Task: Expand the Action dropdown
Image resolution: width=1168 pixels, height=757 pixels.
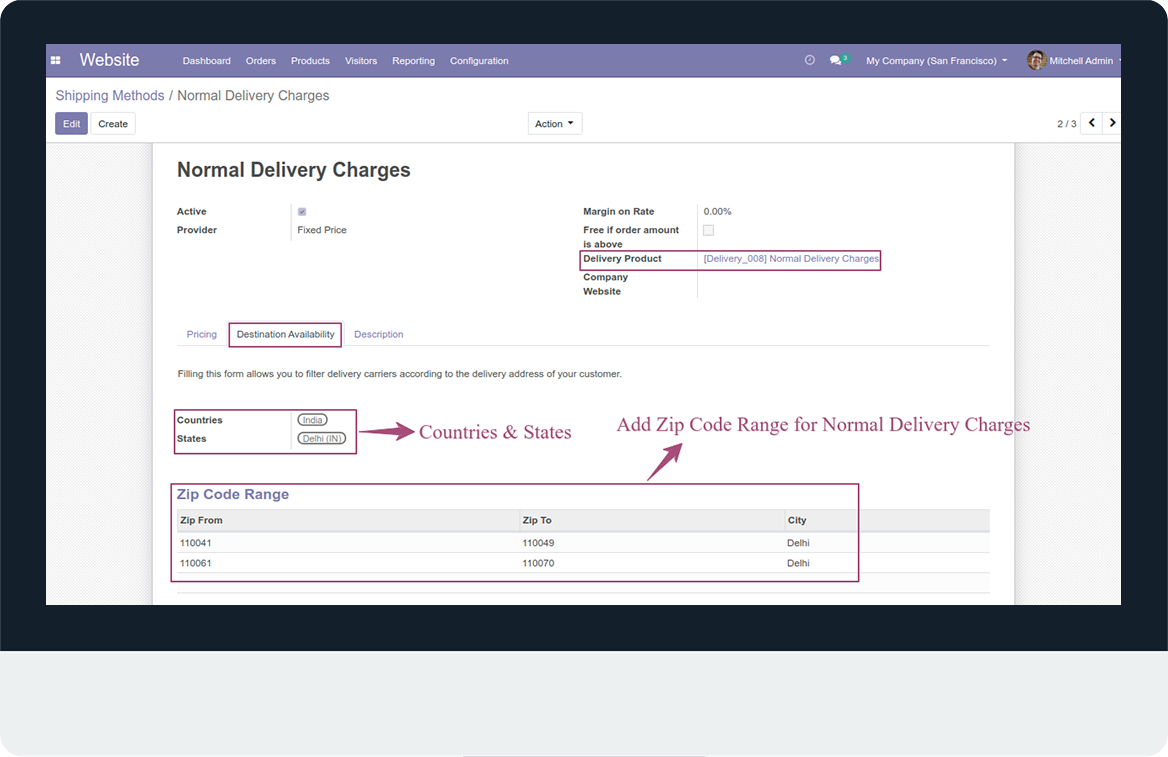Action: [554, 124]
